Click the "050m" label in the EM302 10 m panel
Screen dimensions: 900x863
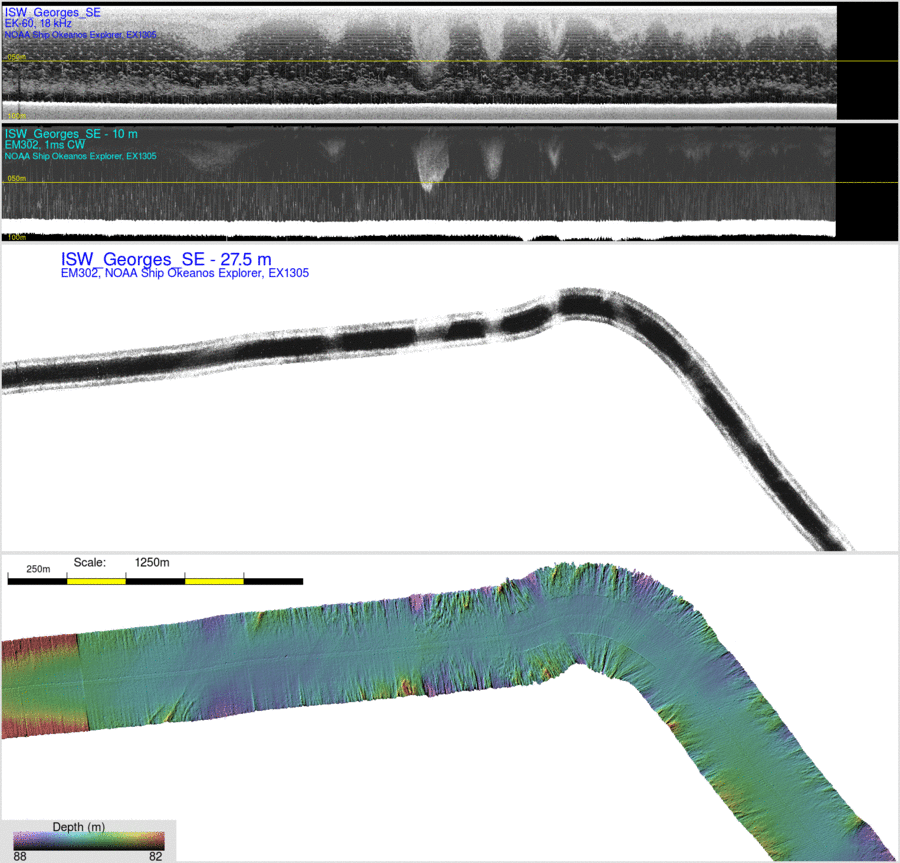[x=16, y=178]
